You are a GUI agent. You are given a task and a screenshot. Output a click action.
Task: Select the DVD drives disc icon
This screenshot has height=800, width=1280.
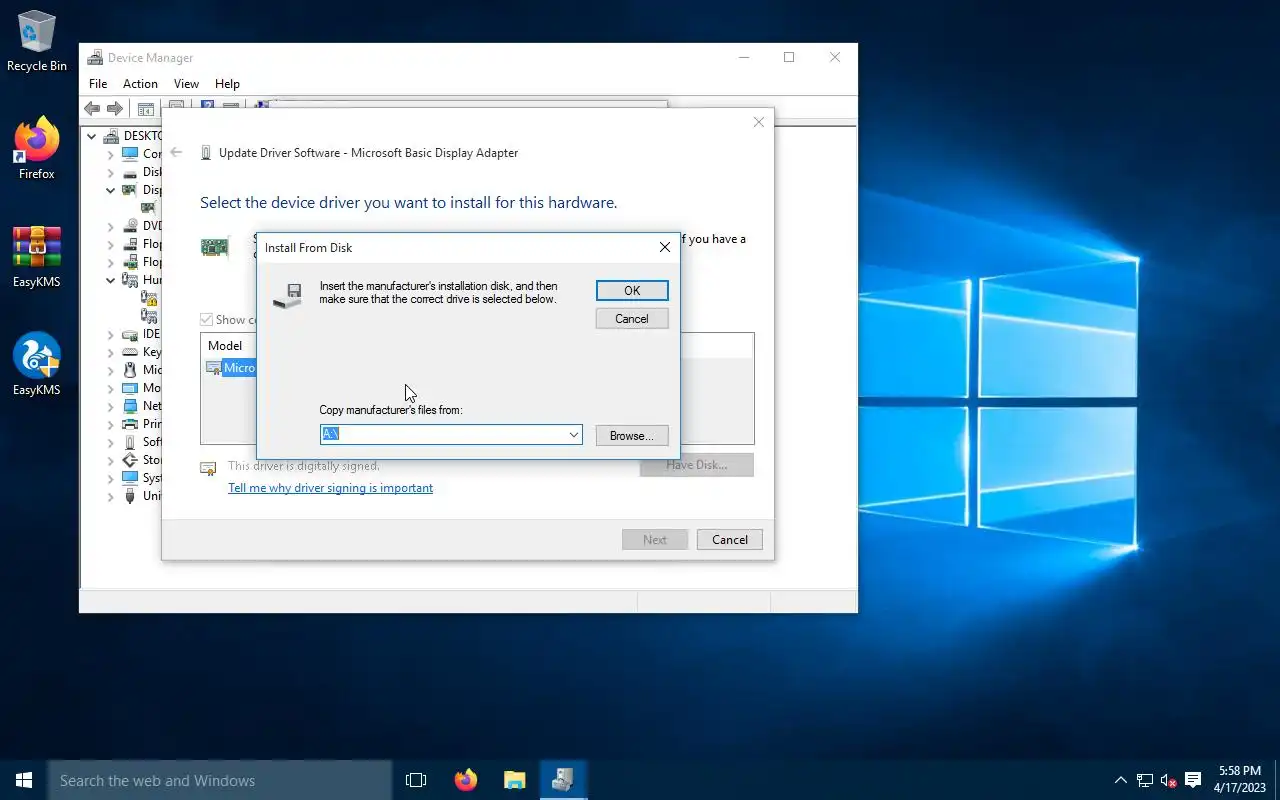coord(130,226)
